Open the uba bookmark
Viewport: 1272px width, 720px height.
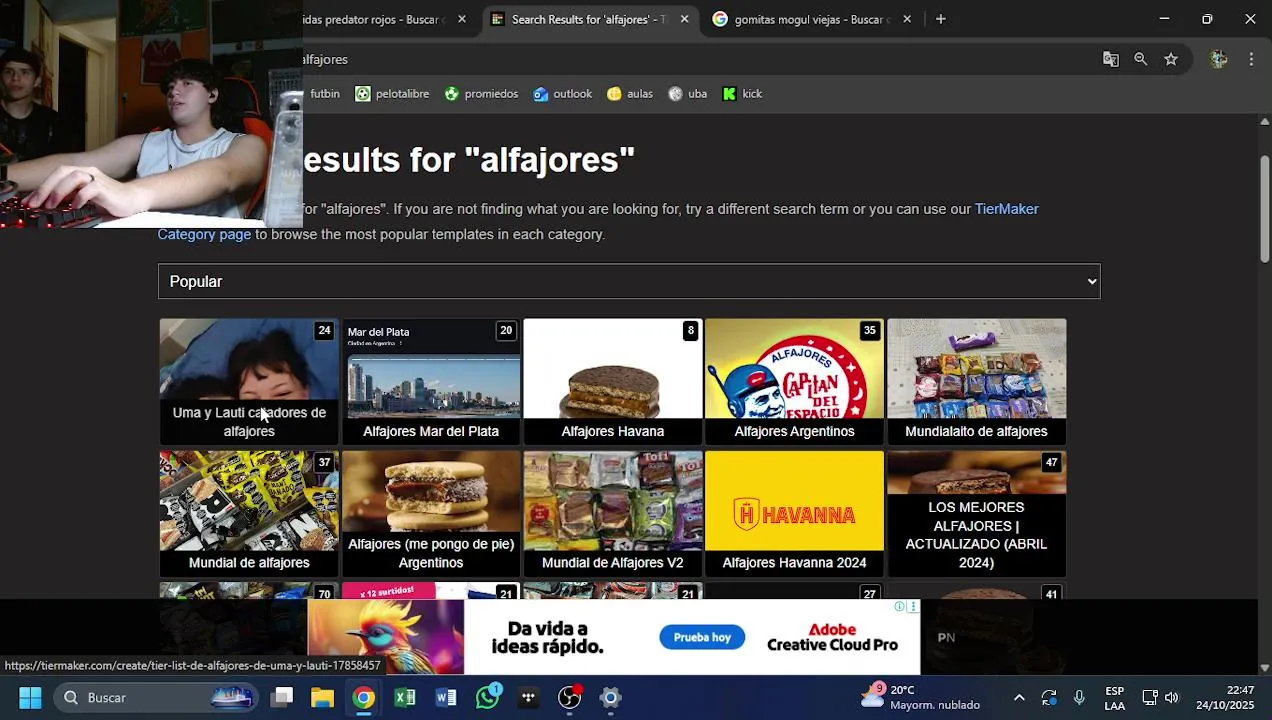[x=687, y=94]
